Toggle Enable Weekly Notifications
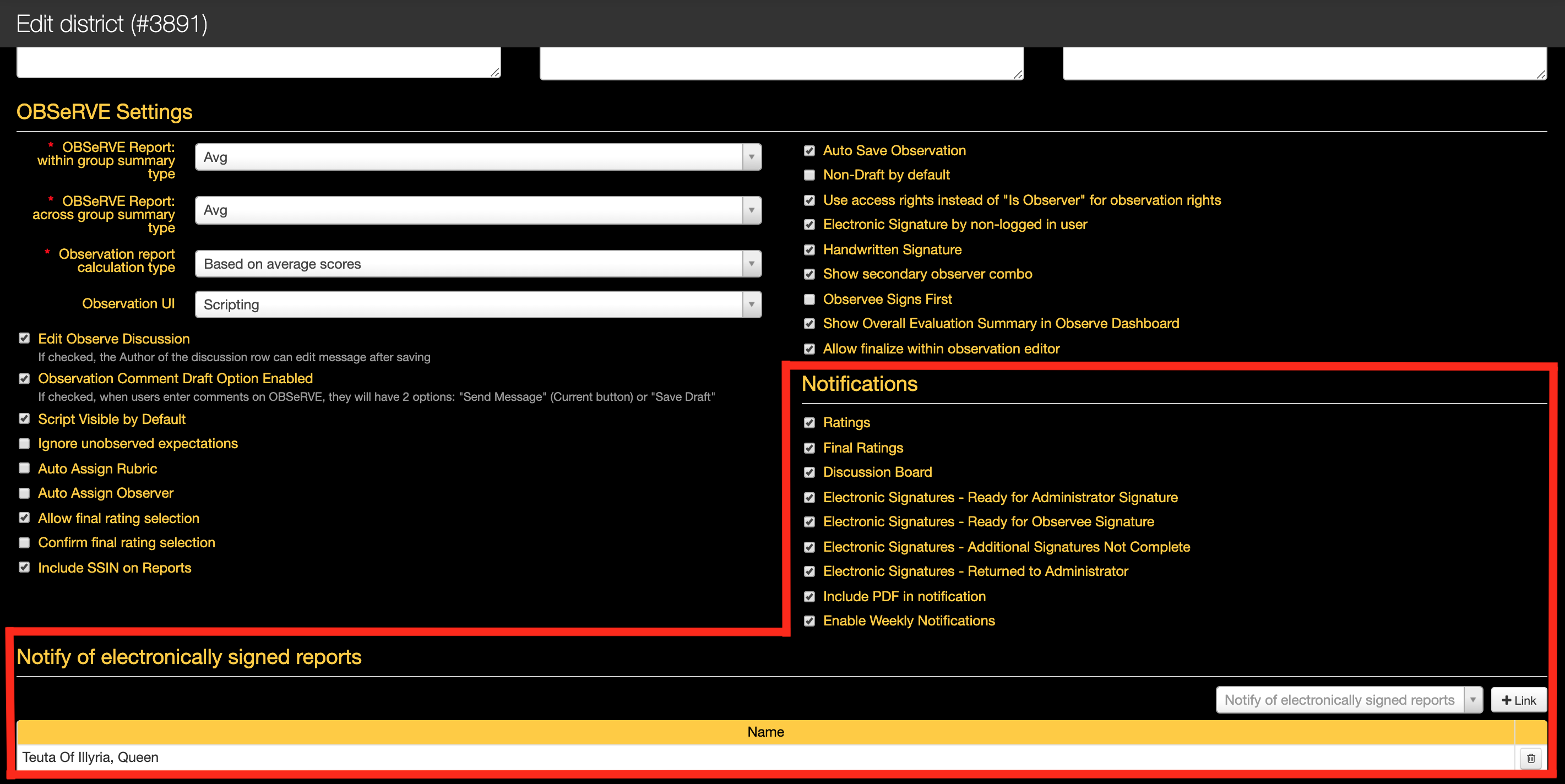The width and height of the screenshot is (1565, 784). pos(809,621)
